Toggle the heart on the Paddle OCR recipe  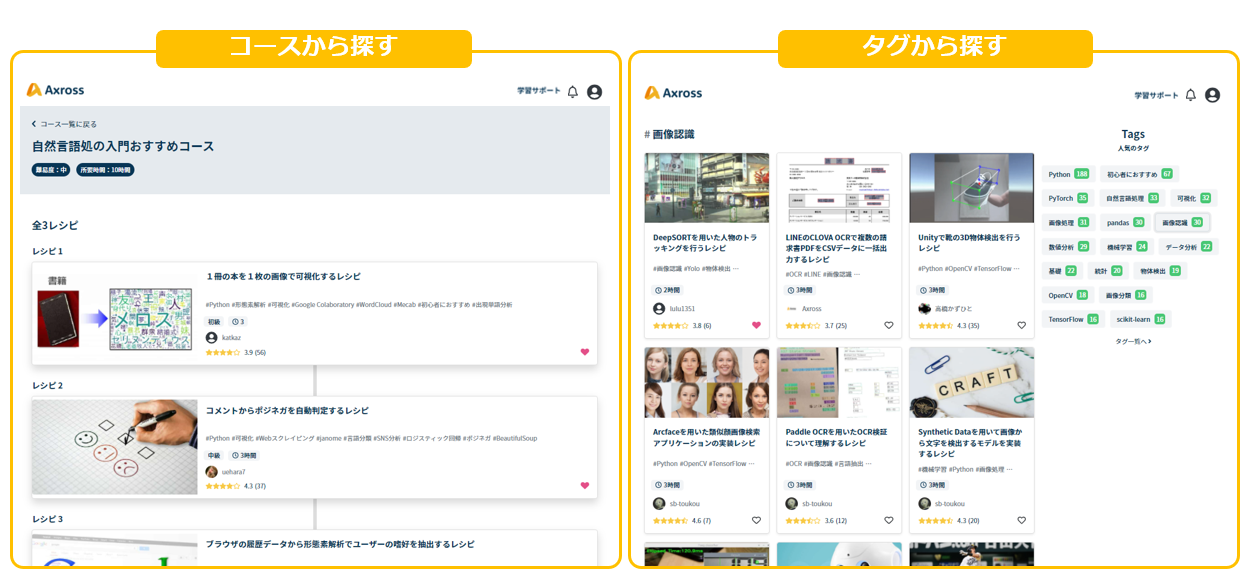[x=888, y=520]
